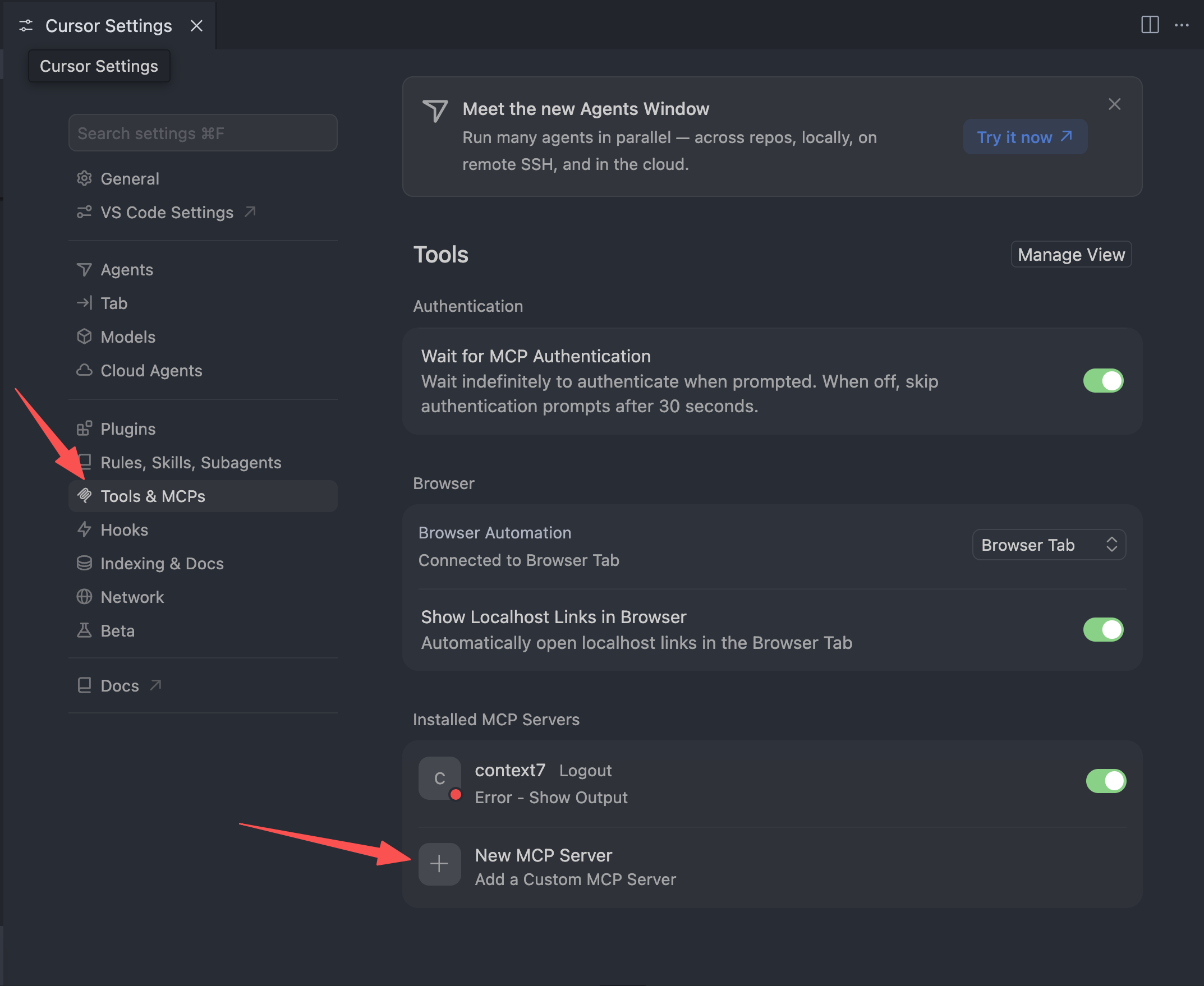Click the Hooks lightning bolt icon

(84, 529)
